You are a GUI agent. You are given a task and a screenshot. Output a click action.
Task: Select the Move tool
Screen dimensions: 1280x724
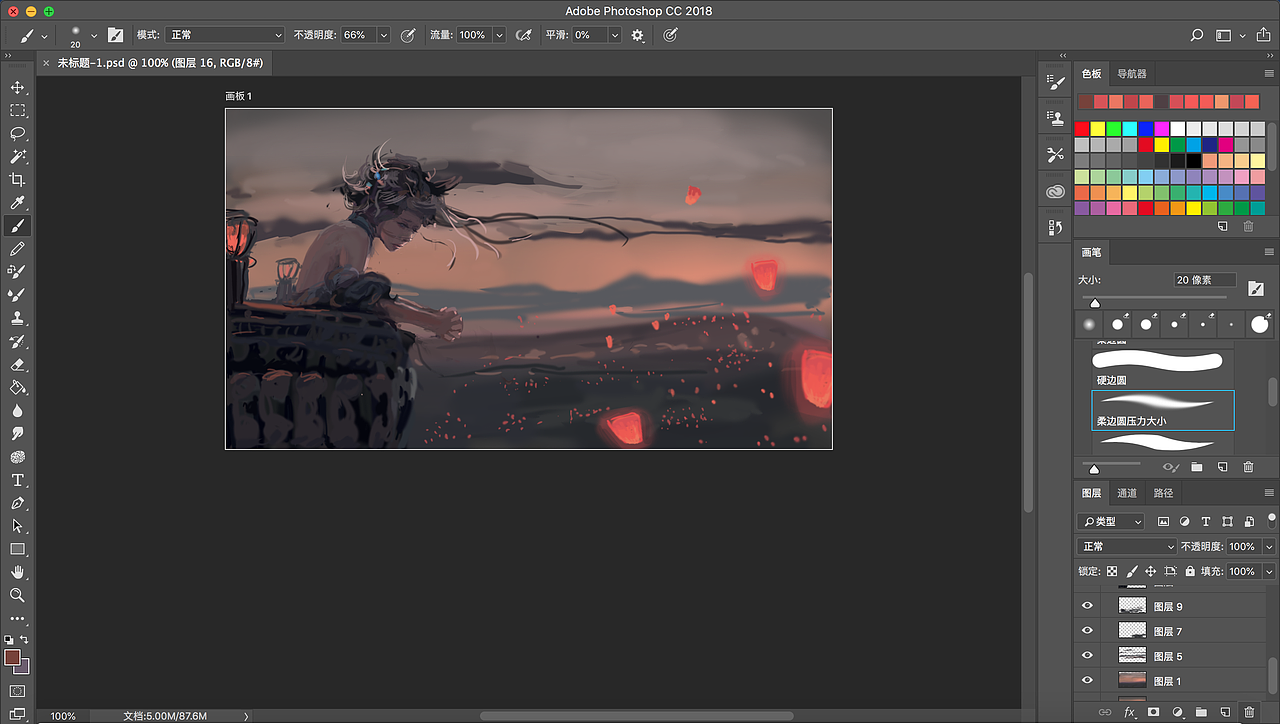tap(17, 88)
